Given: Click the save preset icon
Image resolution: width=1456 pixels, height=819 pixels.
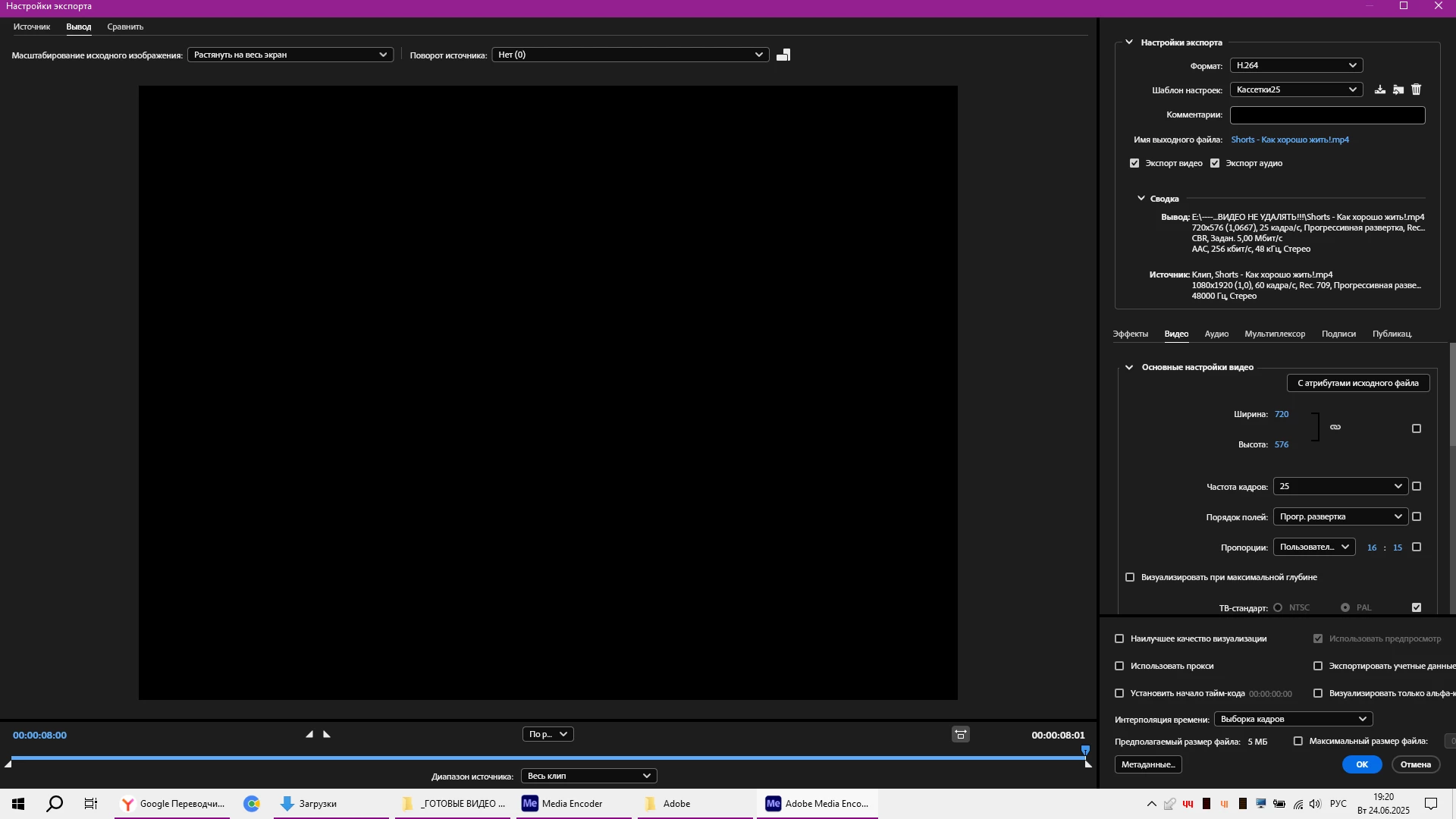Looking at the screenshot, I should tap(1380, 89).
